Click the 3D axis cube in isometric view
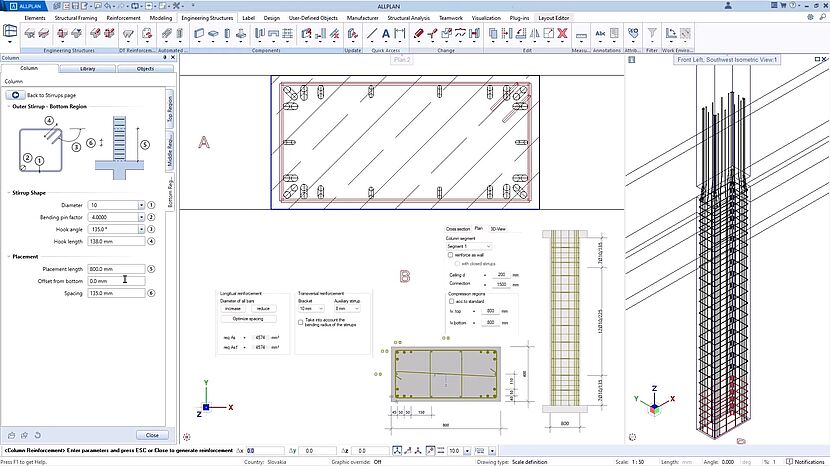830x466 pixels. pos(653,408)
